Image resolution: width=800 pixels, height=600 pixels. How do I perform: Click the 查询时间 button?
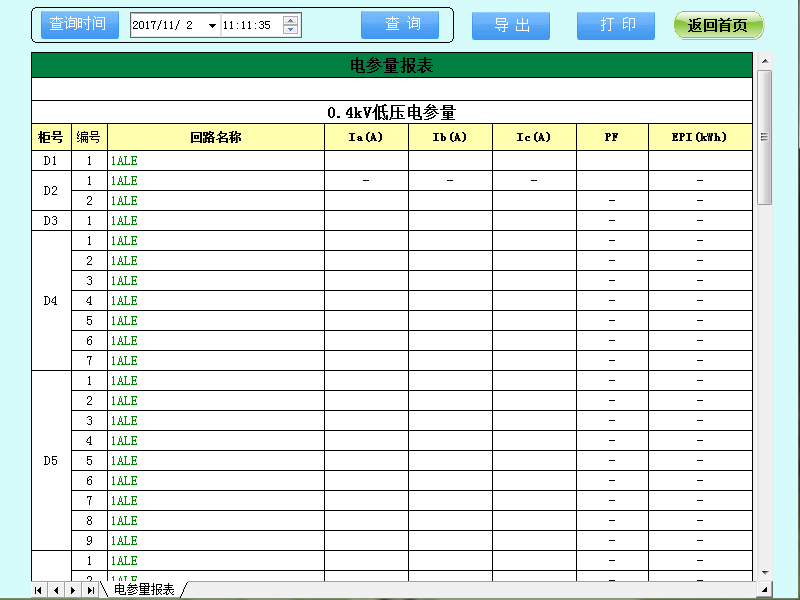80,24
